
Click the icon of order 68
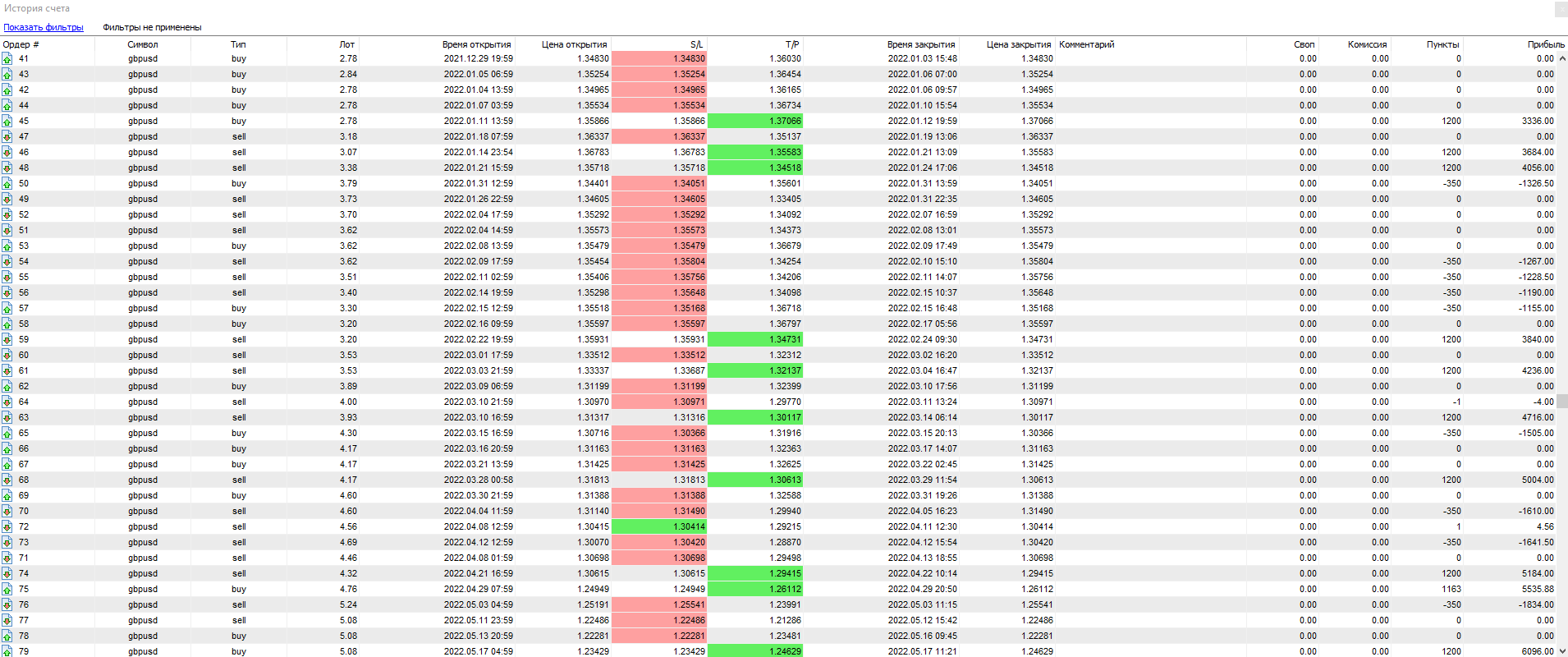(7, 480)
